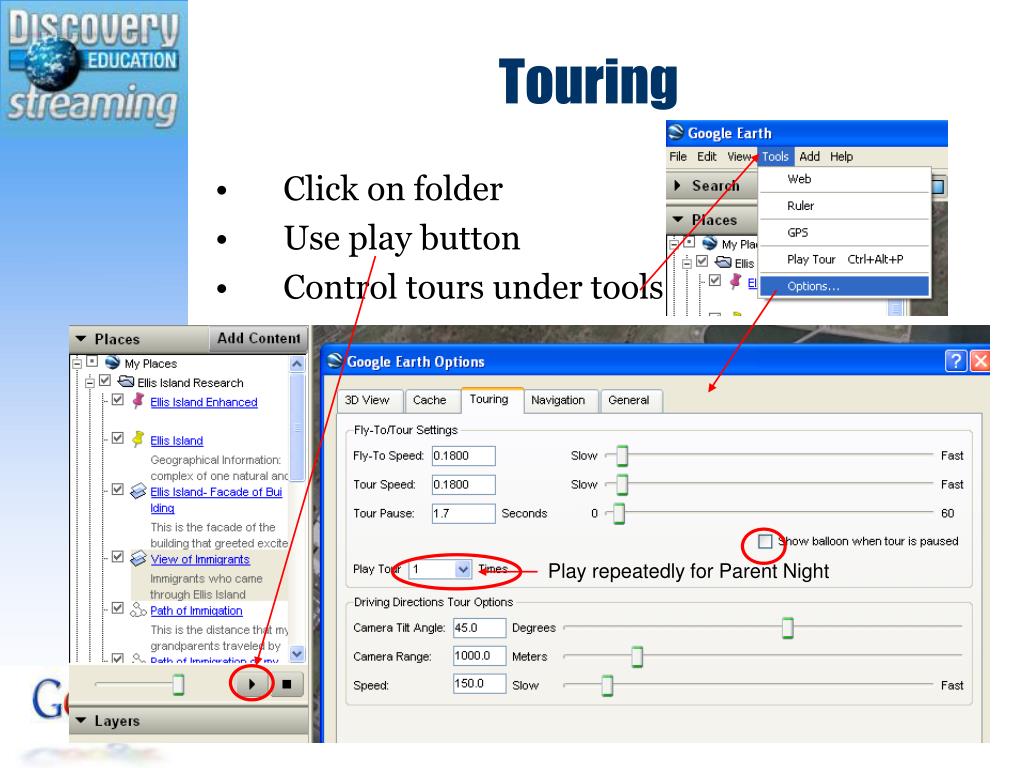Screen dimensions: 1024x768
Task: Collapse the Ellis Island Research tree node
Action: click(x=90, y=382)
